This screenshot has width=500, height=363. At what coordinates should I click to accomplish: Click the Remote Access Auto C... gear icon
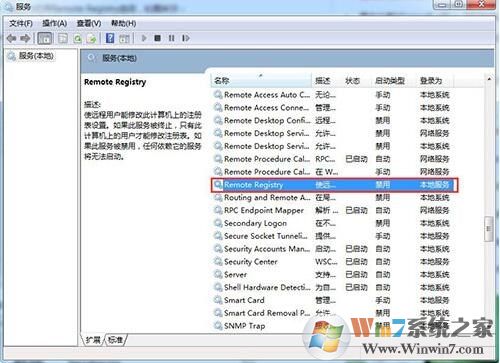218,95
